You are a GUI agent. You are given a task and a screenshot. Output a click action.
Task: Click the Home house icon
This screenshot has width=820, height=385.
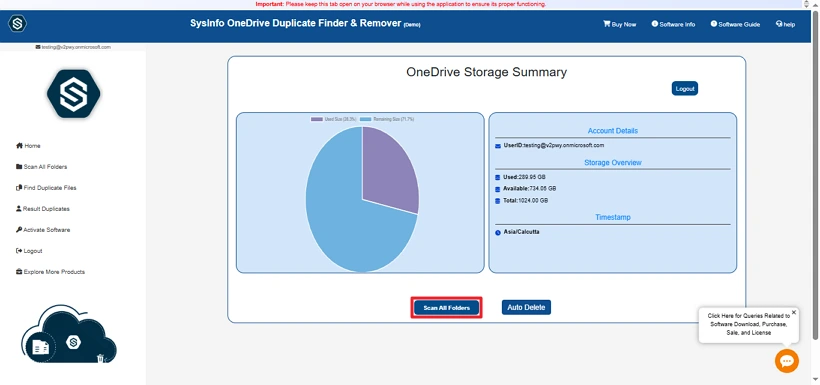coord(19,146)
